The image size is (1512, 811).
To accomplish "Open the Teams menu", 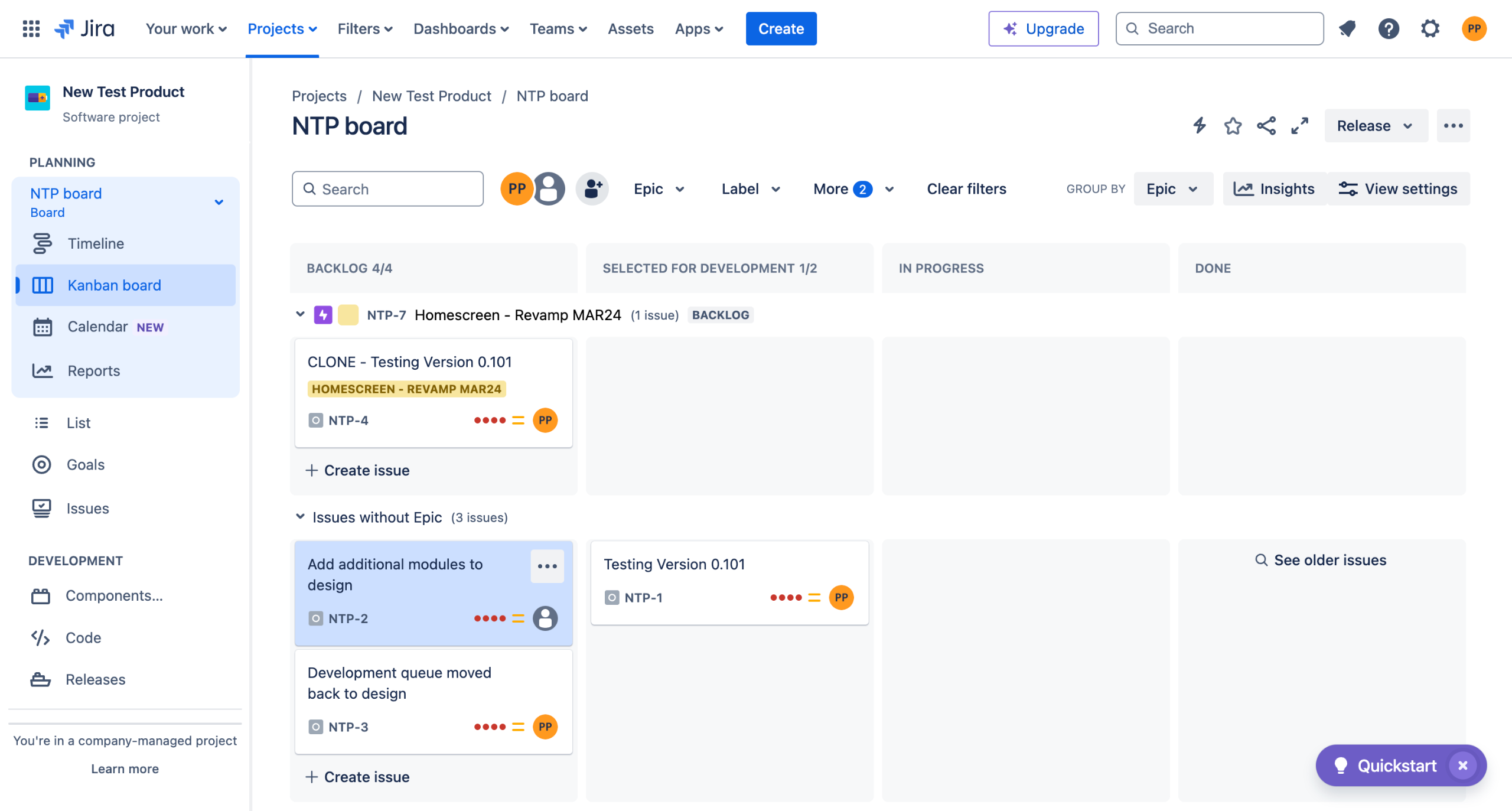I will (x=558, y=28).
